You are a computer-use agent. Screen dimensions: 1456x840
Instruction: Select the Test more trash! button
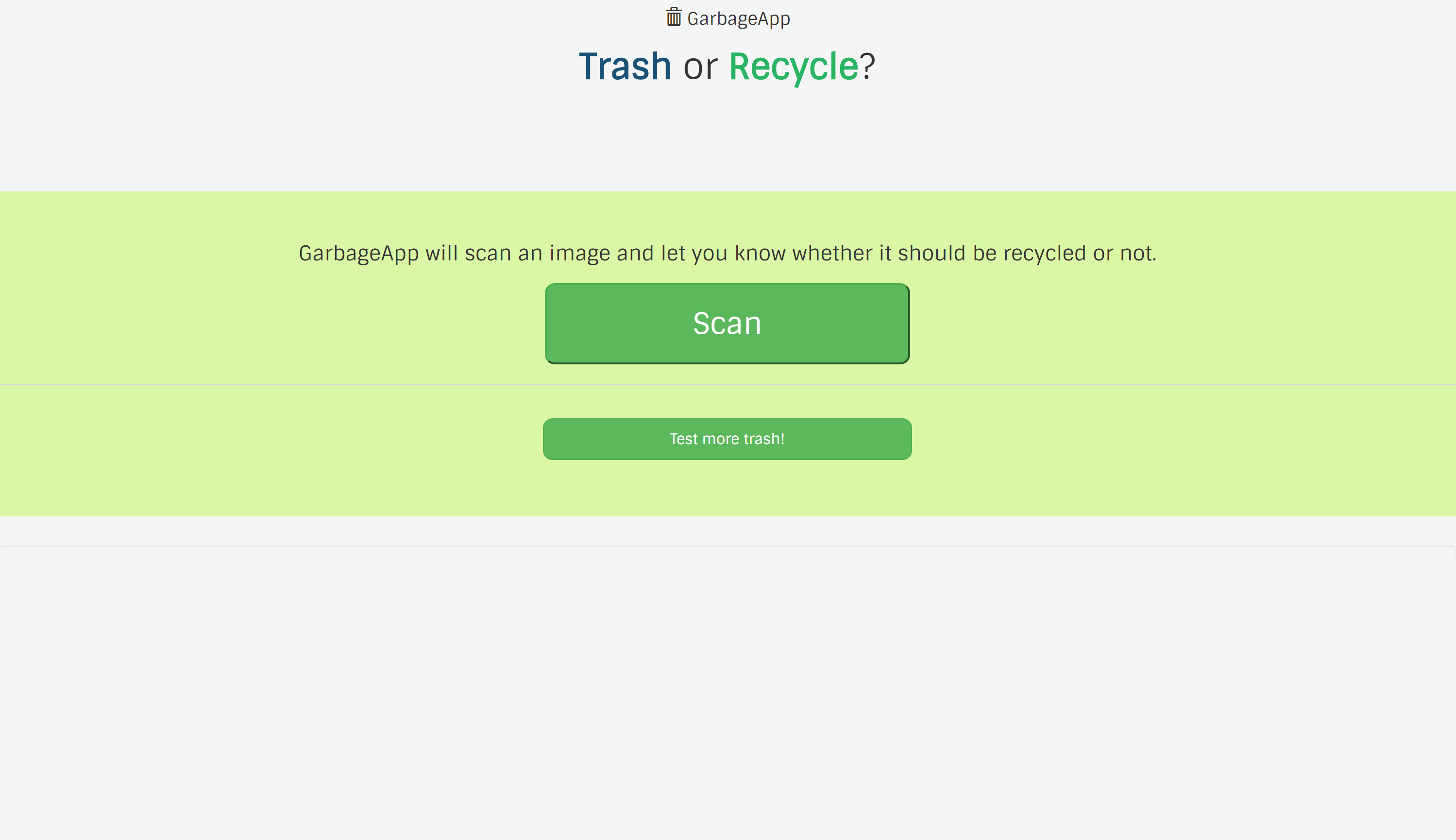pyautogui.click(x=727, y=439)
